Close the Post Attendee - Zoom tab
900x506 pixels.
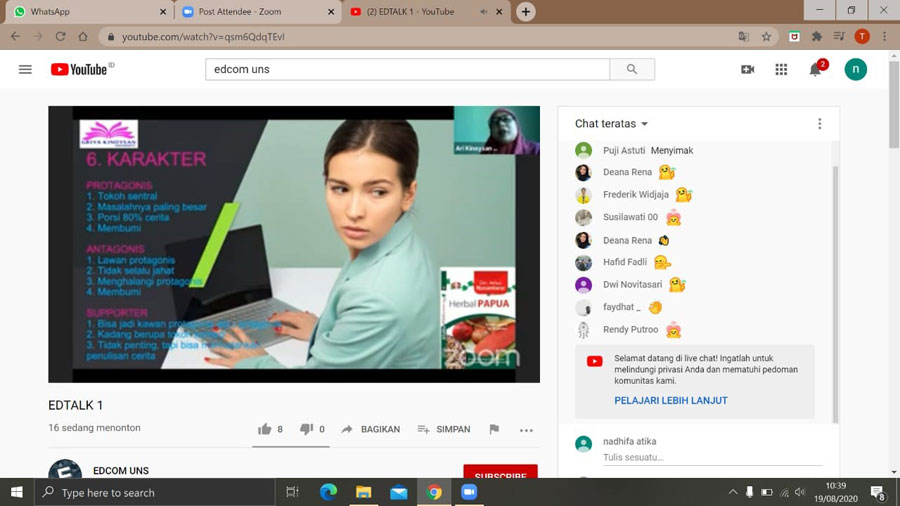[331, 11]
